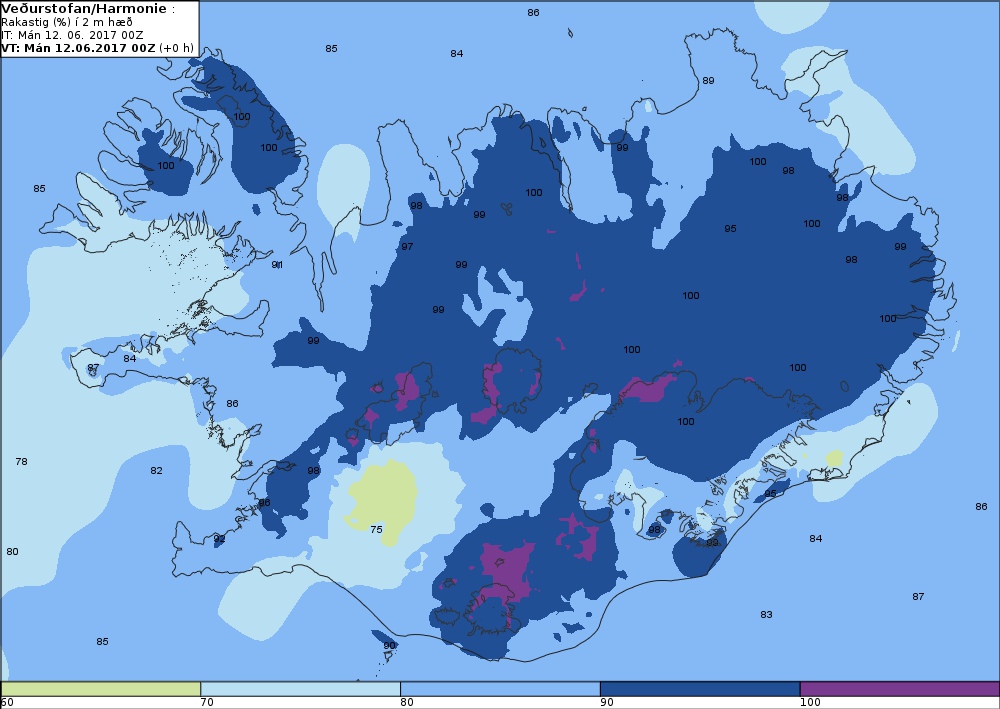Click the humidity value "91" on the map
This screenshot has height=709, width=1000.
coord(277,265)
